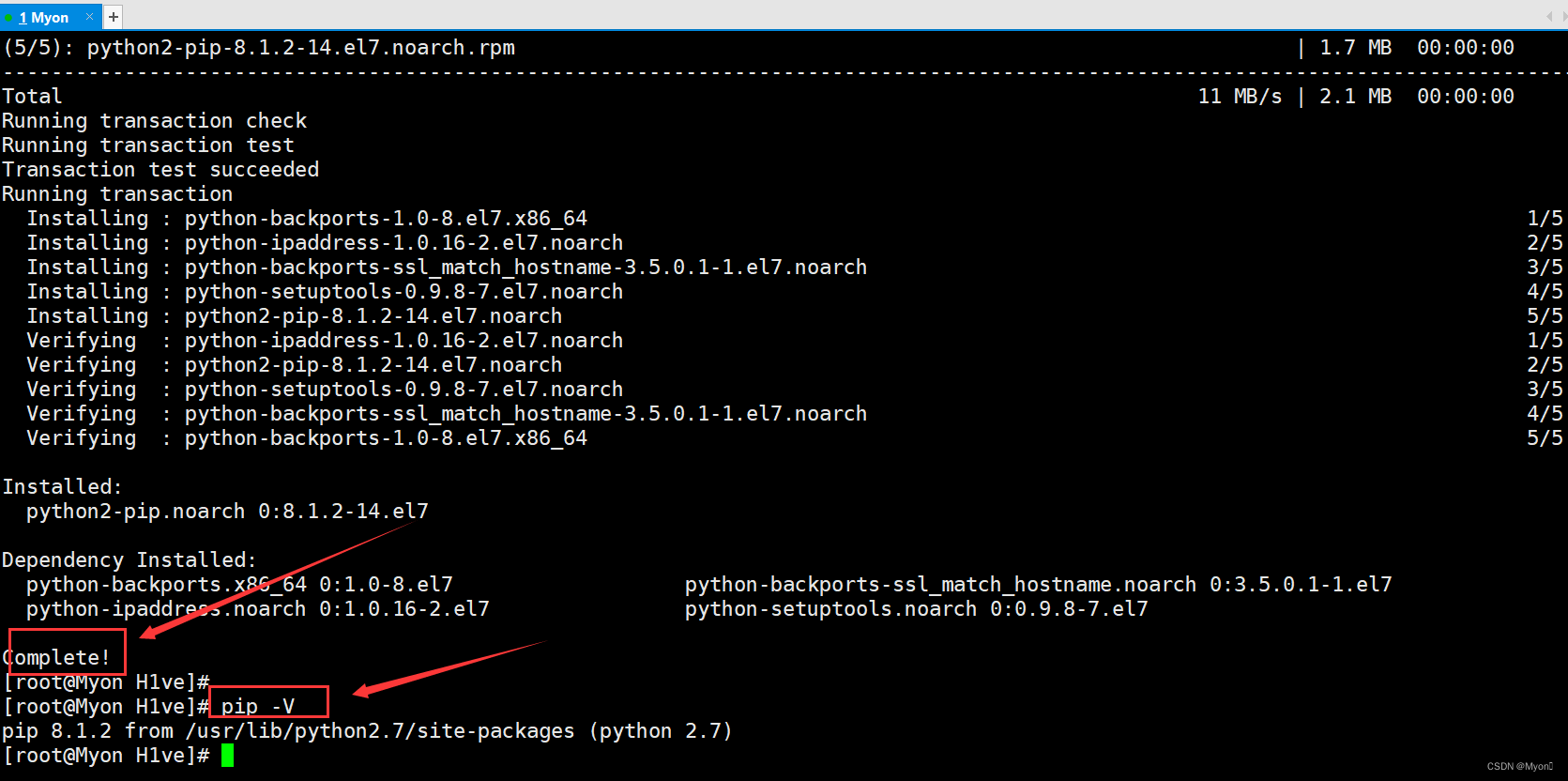Click 'python2-pip.noarch 0:8.1.2-14.el7' entry

pyautogui.click(x=227, y=512)
